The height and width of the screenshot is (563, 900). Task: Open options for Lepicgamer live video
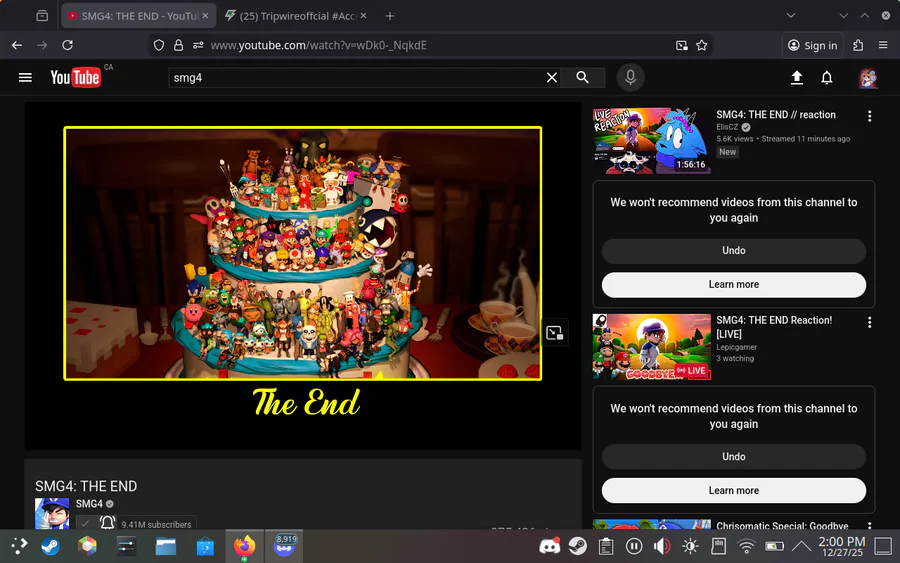(x=870, y=322)
